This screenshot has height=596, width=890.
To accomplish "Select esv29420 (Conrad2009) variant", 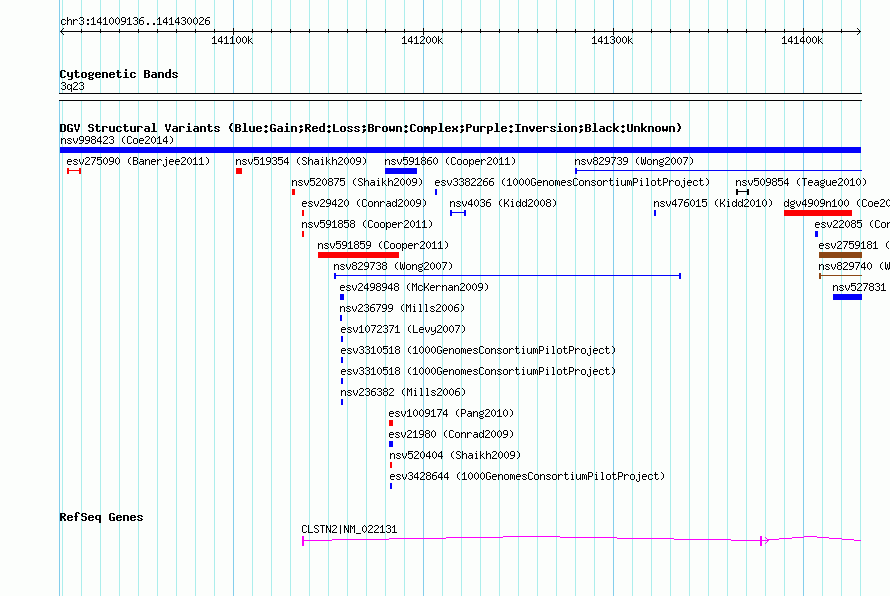I will (364, 203).
